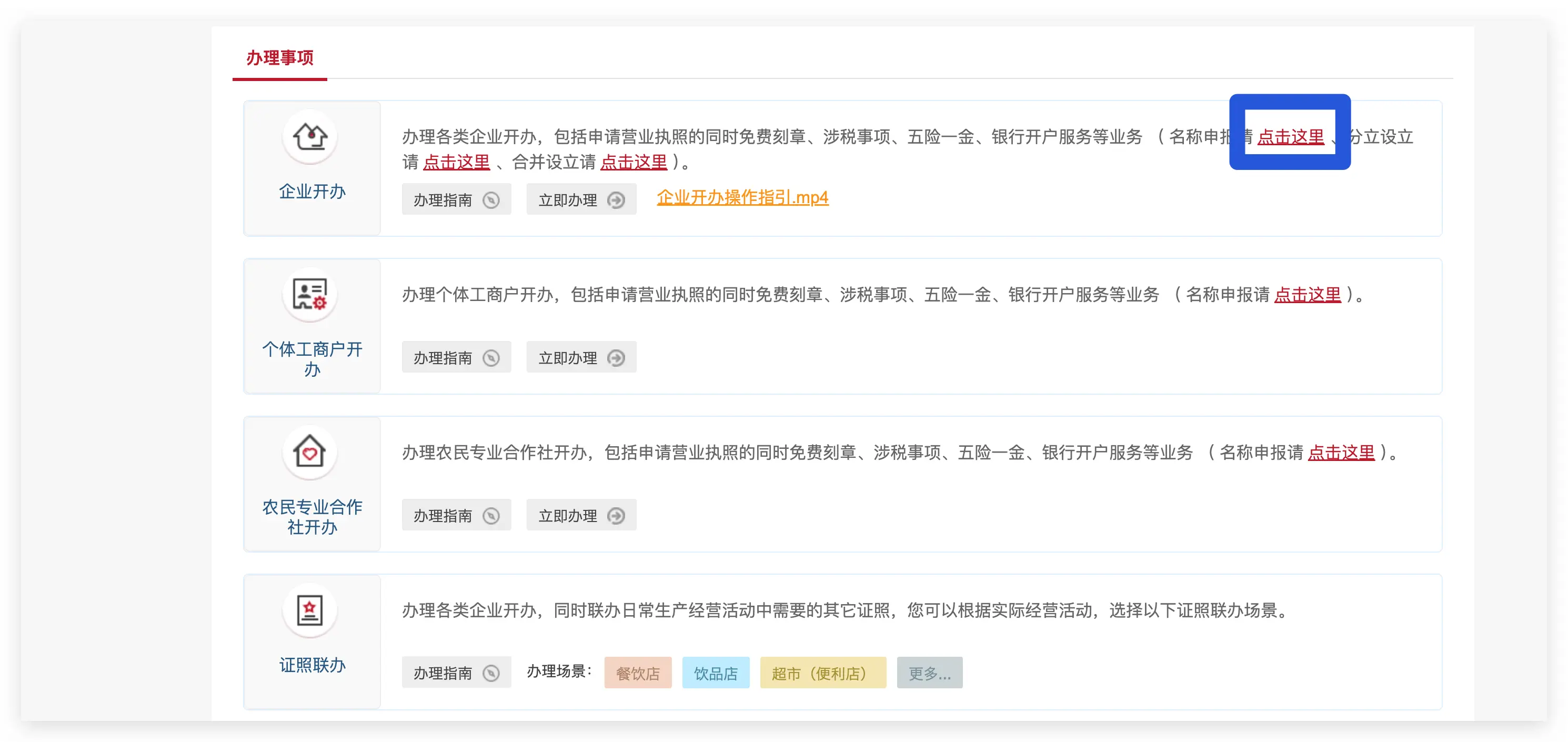This screenshot has height=742, width=1568.
Task: Click 点击这里 link in 个体工商户 description
Action: [1308, 295]
